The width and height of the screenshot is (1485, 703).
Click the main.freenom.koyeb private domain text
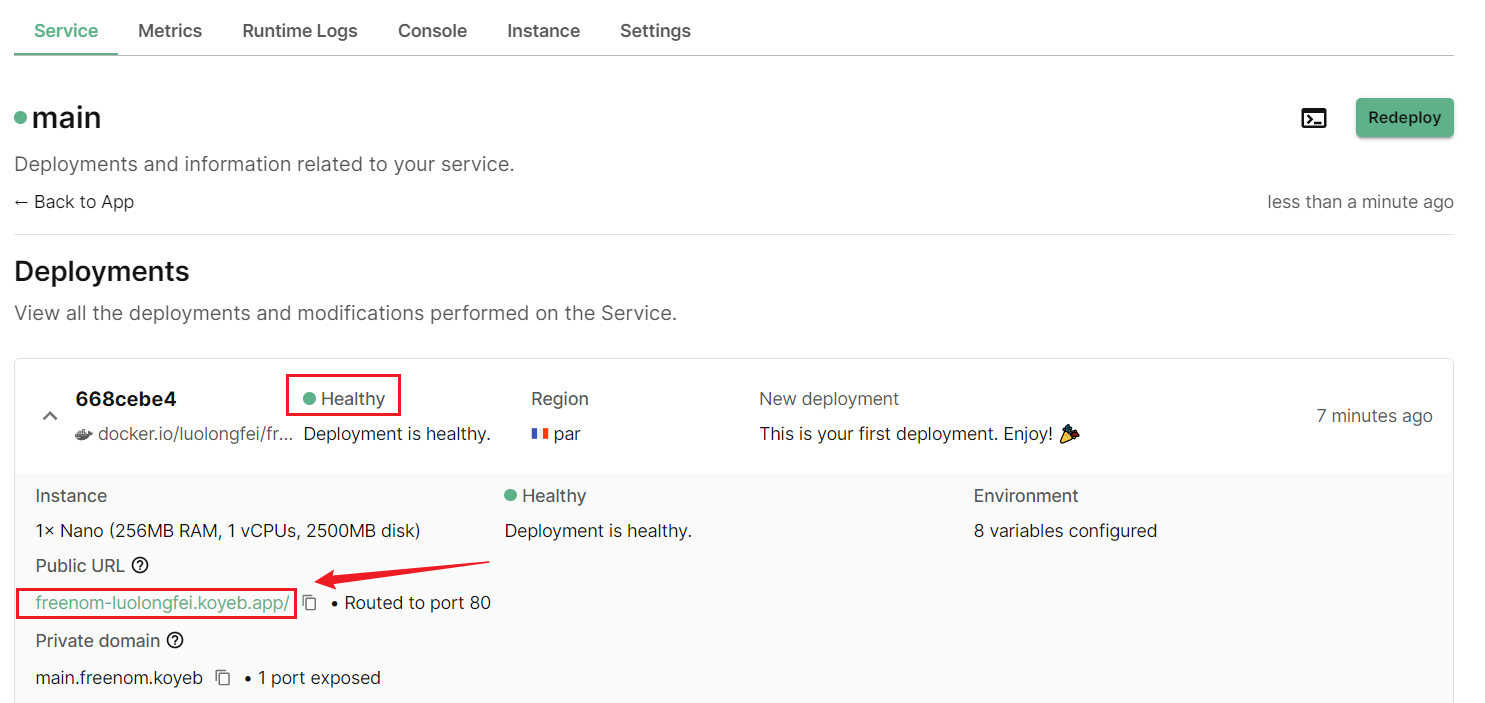pos(119,678)
